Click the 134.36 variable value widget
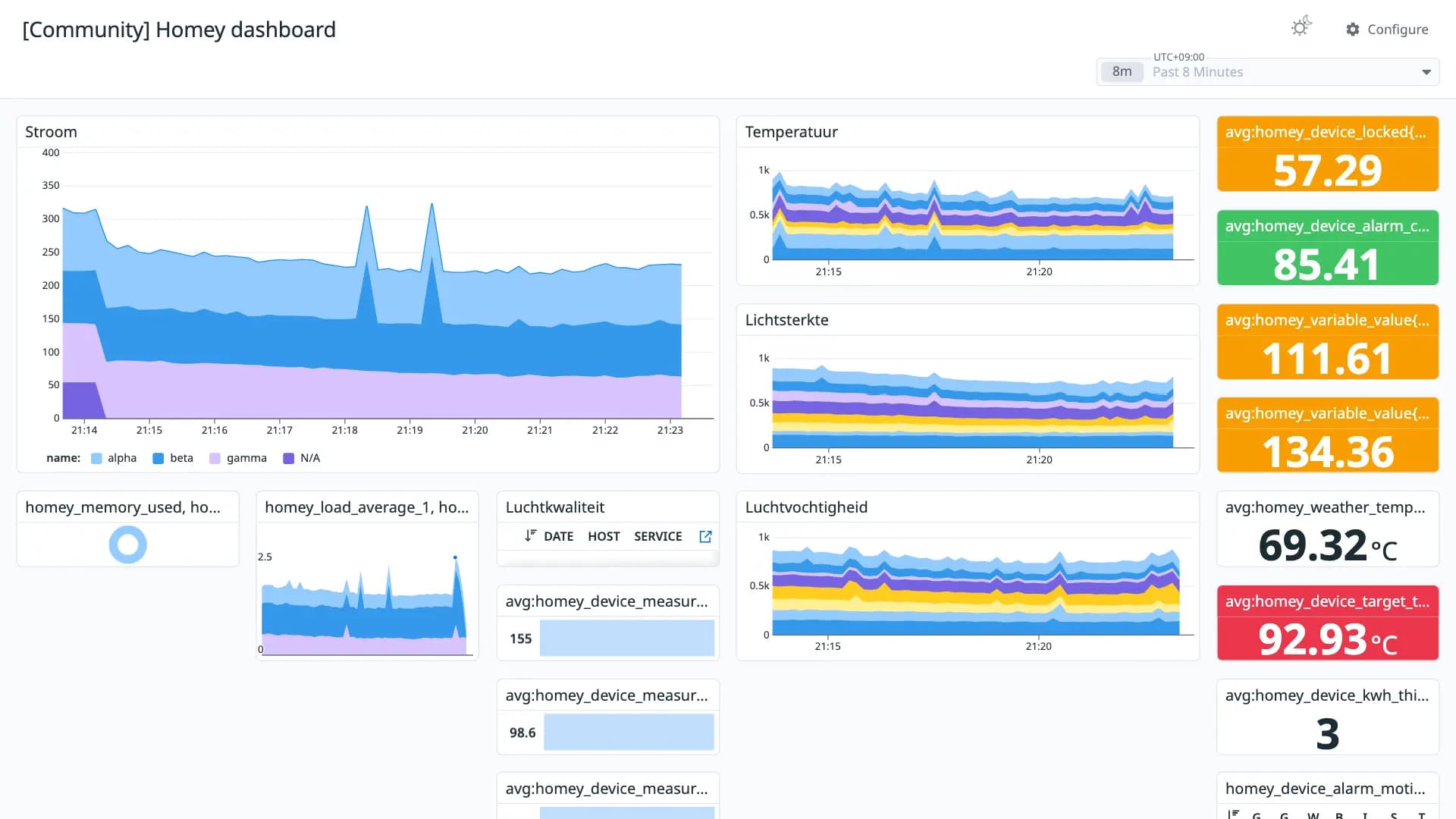1456x819 pixels. point(1327,435)
